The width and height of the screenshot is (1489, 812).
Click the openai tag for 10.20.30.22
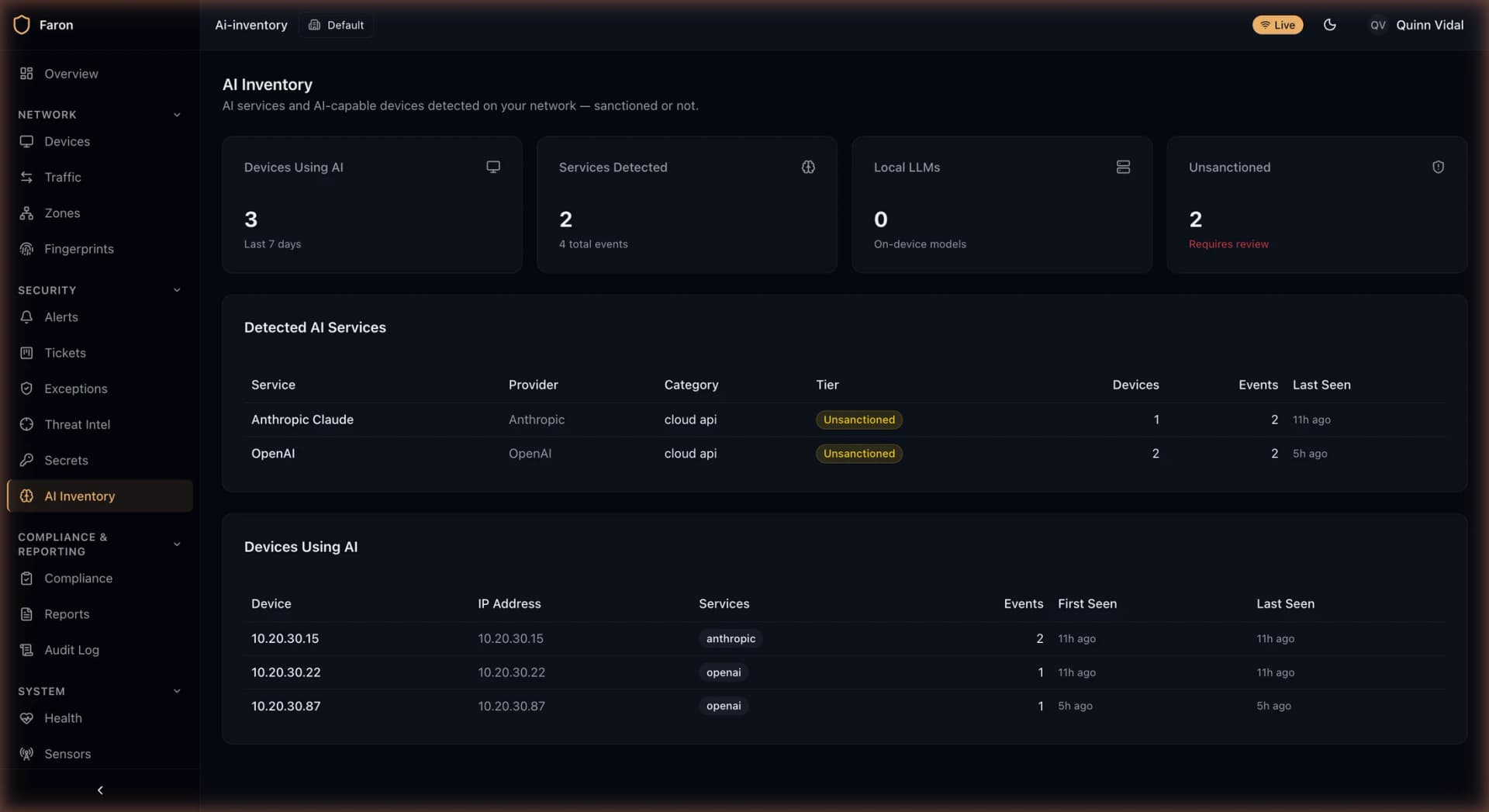click(724, 672)
